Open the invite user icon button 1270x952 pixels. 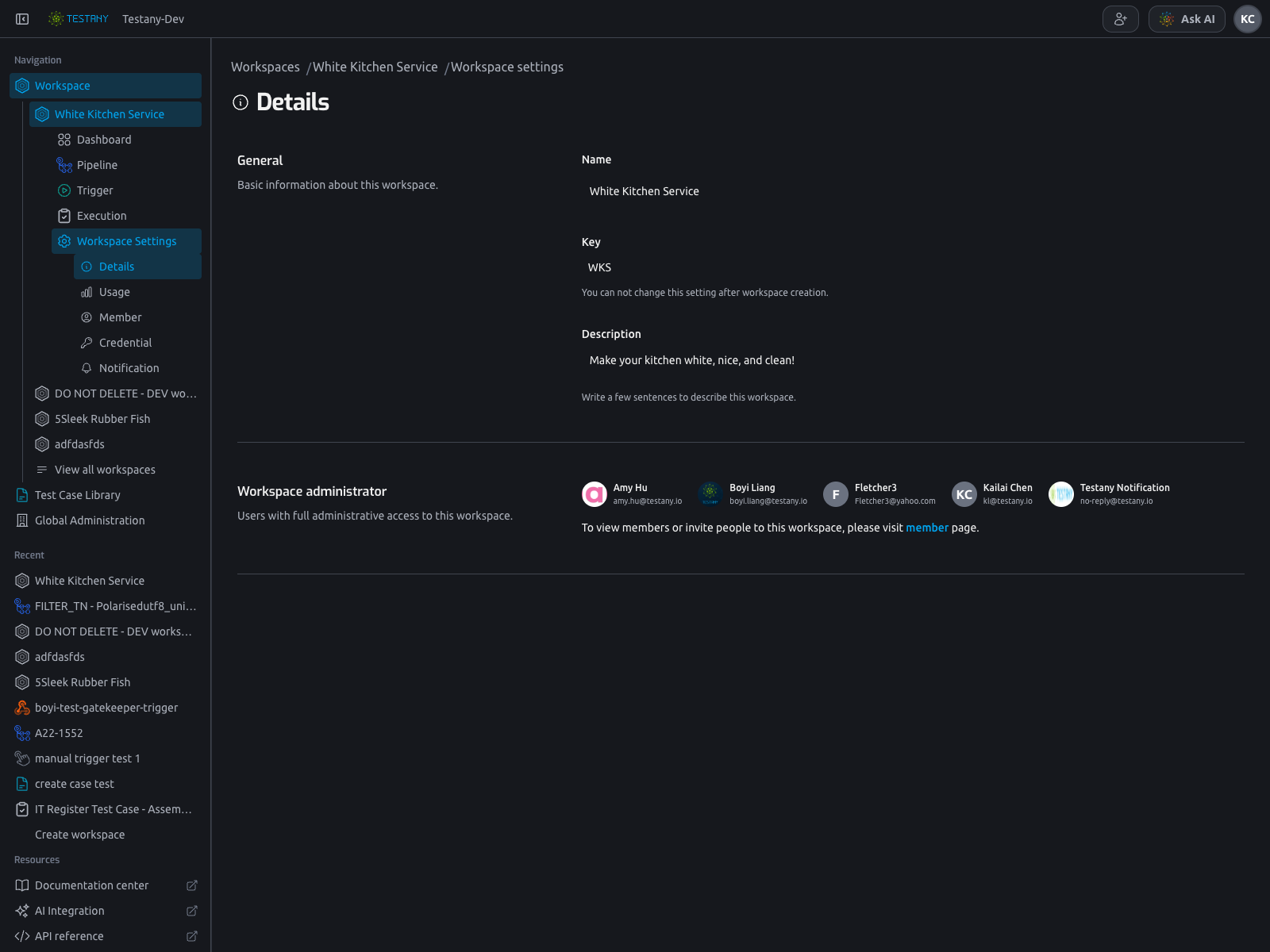click(1120, 19)
